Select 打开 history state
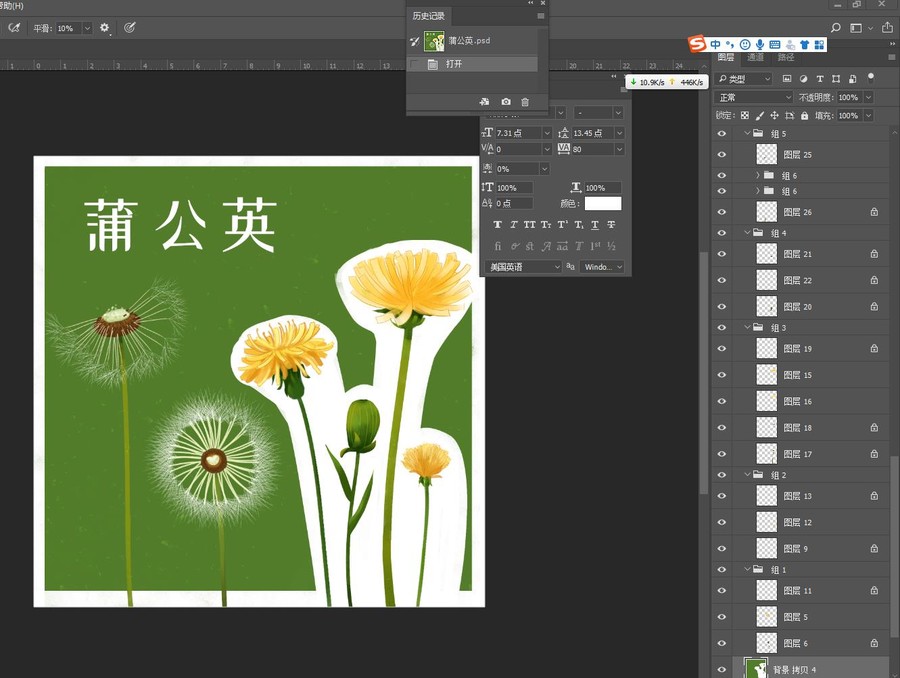The image size is (900, 678). point(472,64)
